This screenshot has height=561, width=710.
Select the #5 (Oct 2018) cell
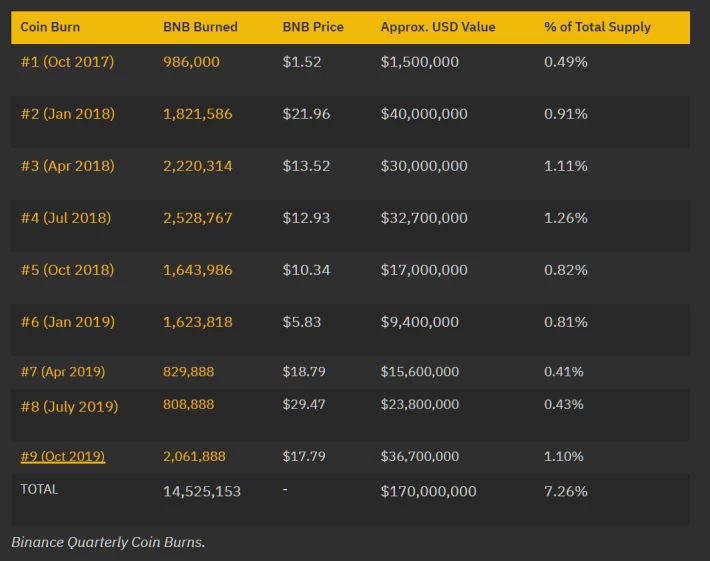click(67, 270)
